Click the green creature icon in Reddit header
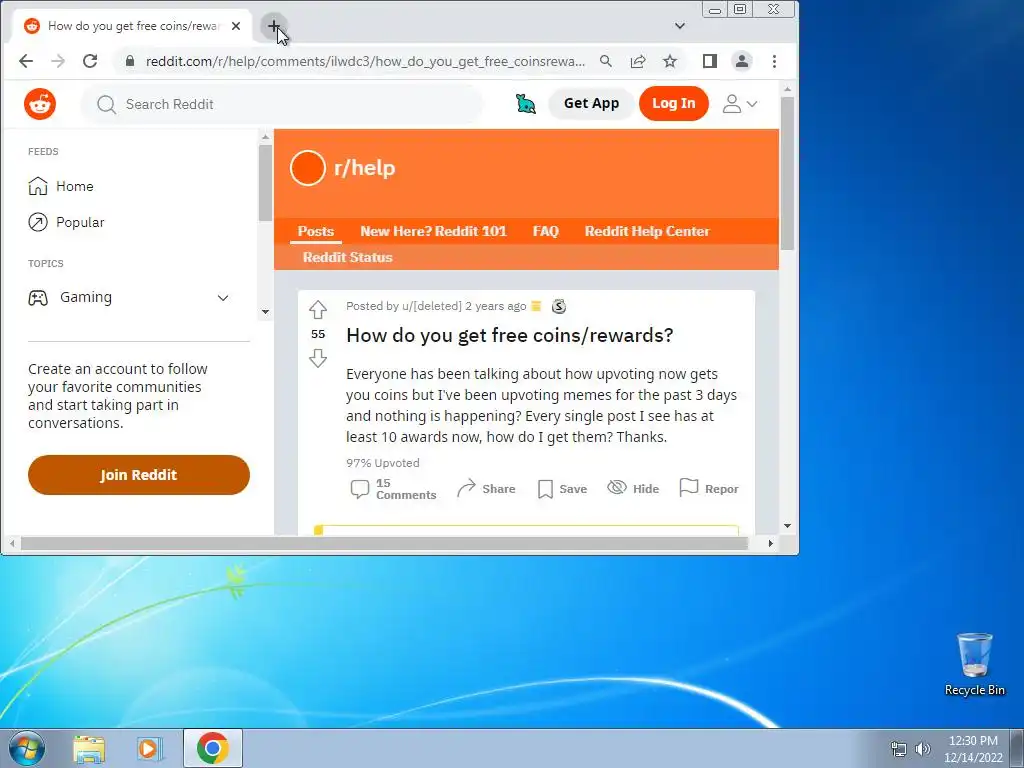This screenshot has width=1024, height=768. [x=526, y=104]
